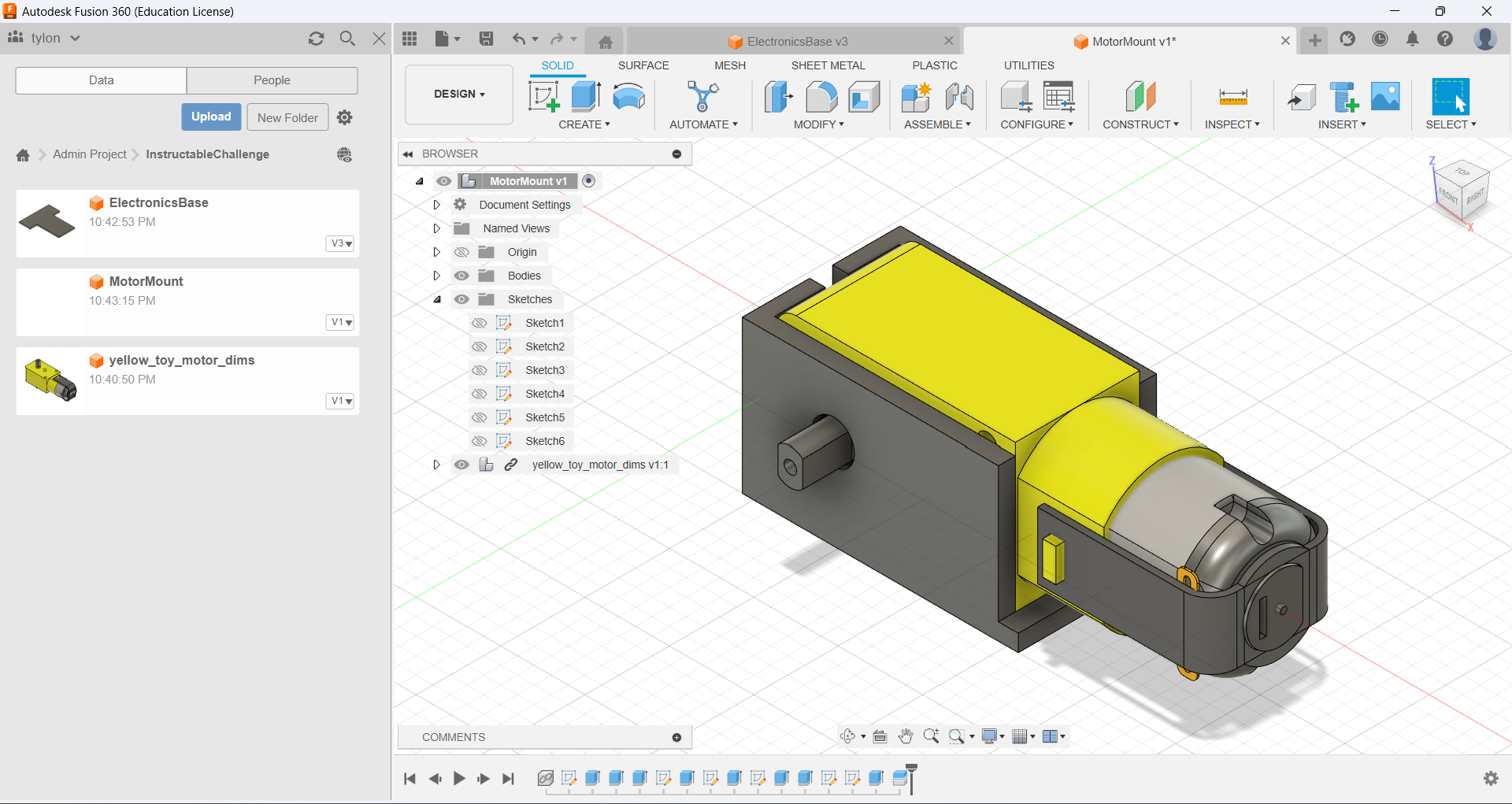Switch to the SHEET METAL tab
This screenshot has height=804, width=1512.
coord(828,65)
